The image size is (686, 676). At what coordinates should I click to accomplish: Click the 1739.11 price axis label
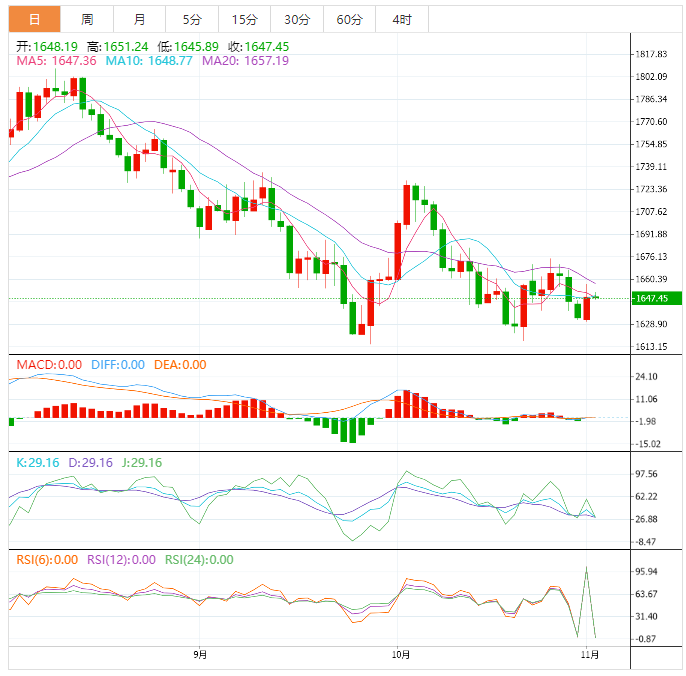(651, 167)
